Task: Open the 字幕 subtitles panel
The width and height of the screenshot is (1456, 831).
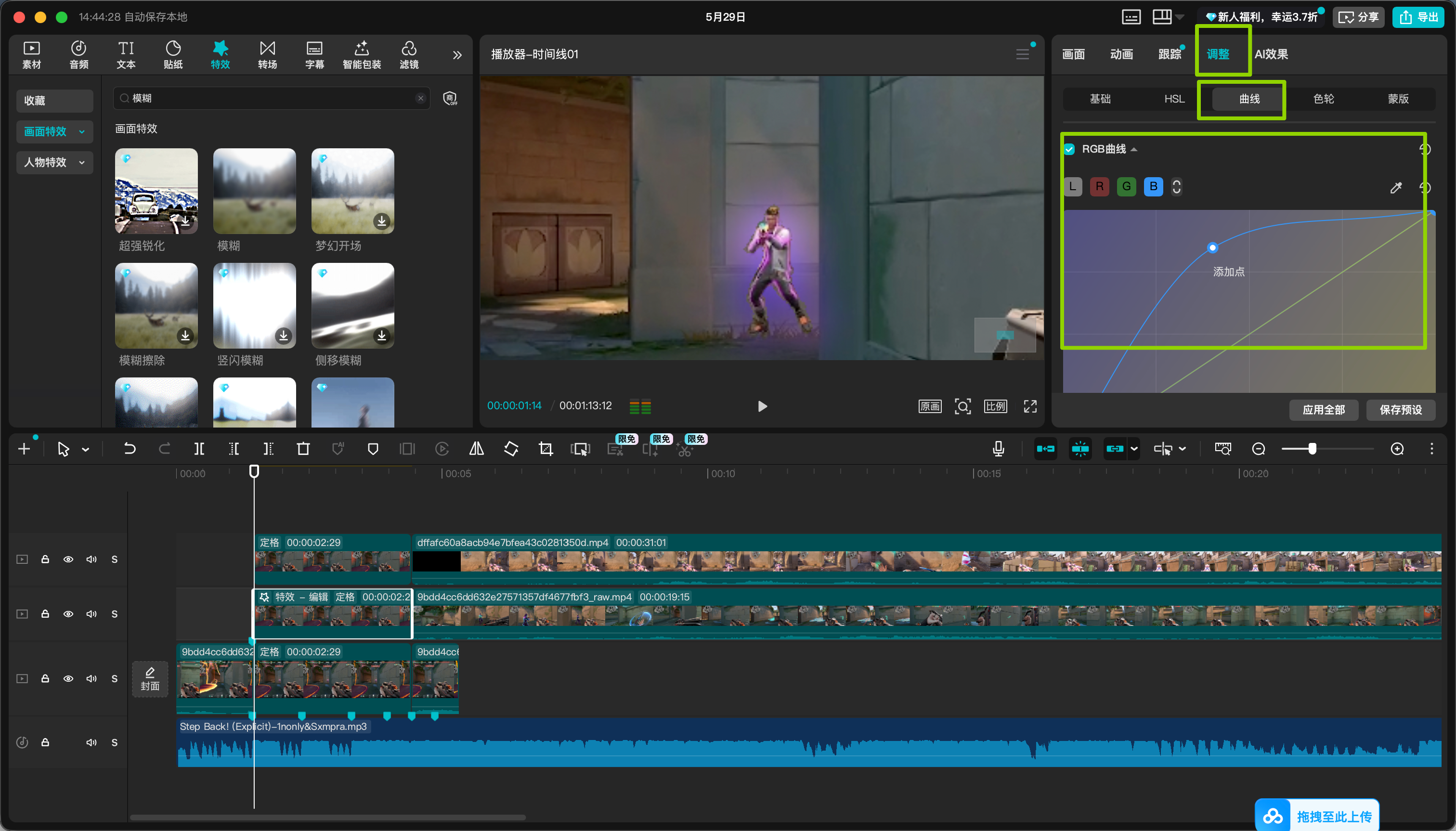Action: coord(314,55)
